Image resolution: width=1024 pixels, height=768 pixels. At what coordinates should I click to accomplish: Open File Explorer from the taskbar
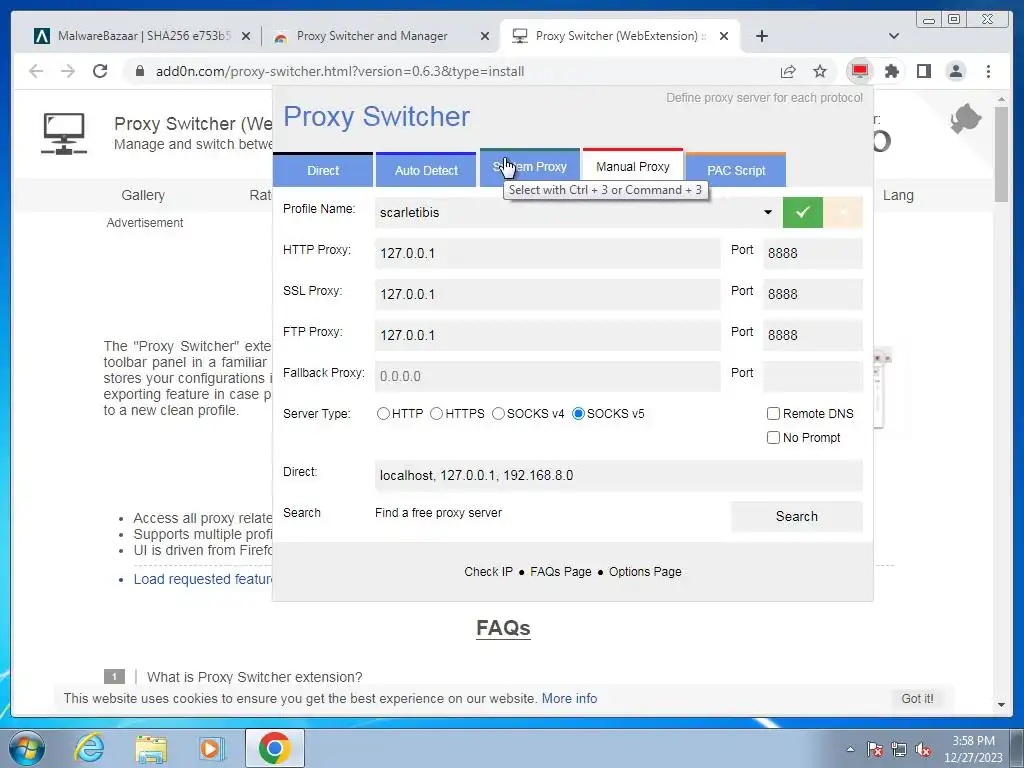[151, 748]
